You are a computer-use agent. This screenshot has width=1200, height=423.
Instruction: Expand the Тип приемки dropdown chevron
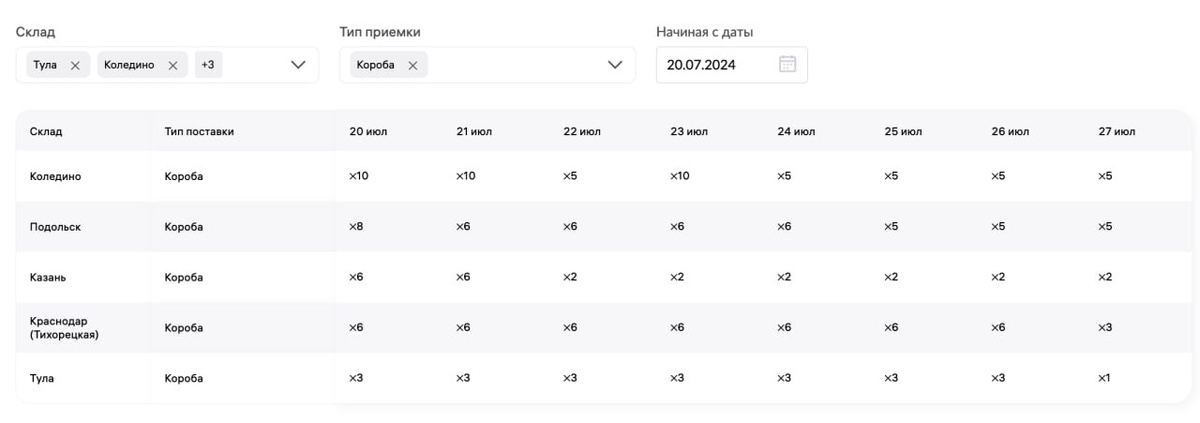615,65
